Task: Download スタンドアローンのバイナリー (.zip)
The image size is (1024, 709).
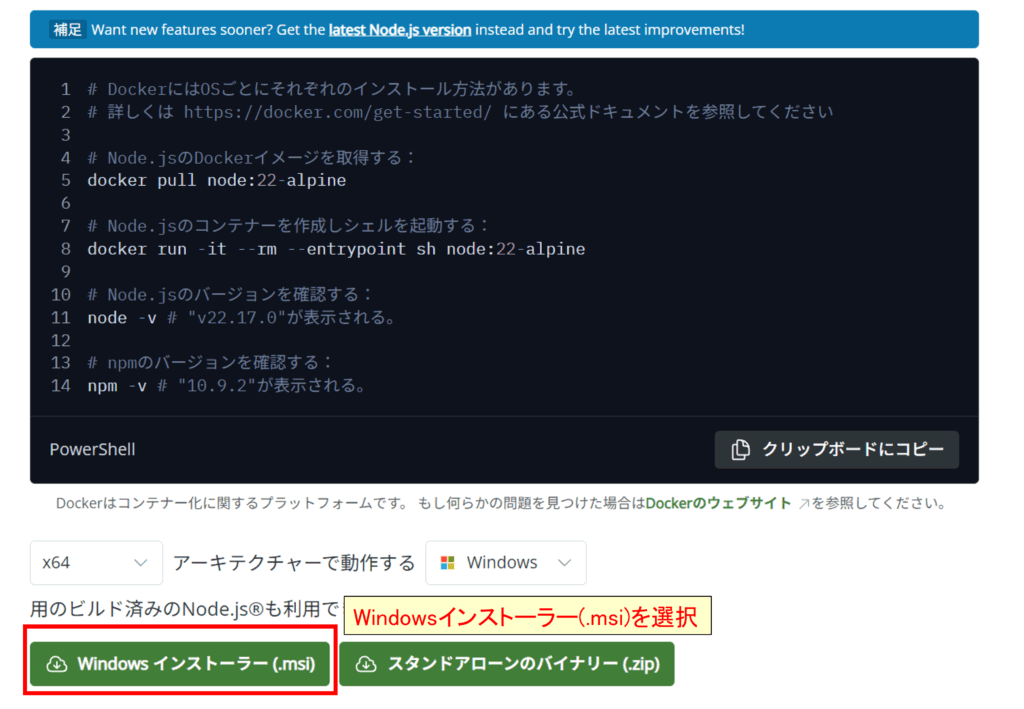Action: (507, 664)
